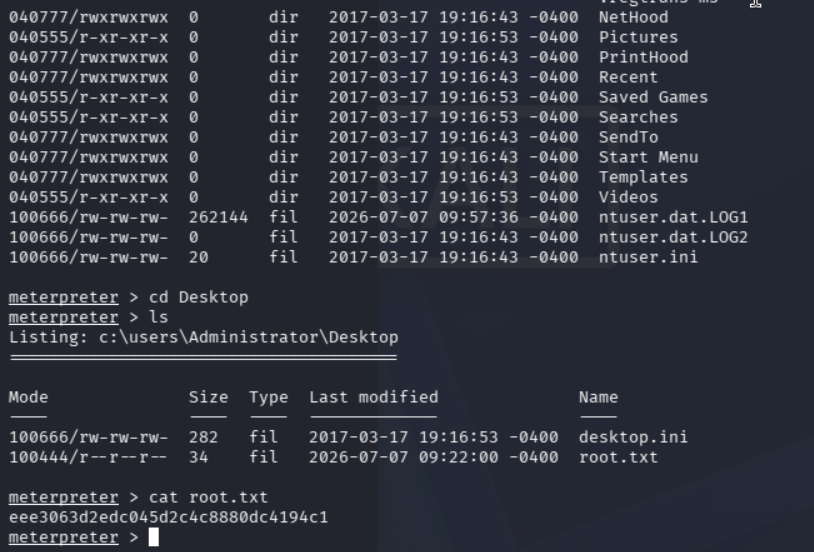Click the Start Menu directory name

648,157
